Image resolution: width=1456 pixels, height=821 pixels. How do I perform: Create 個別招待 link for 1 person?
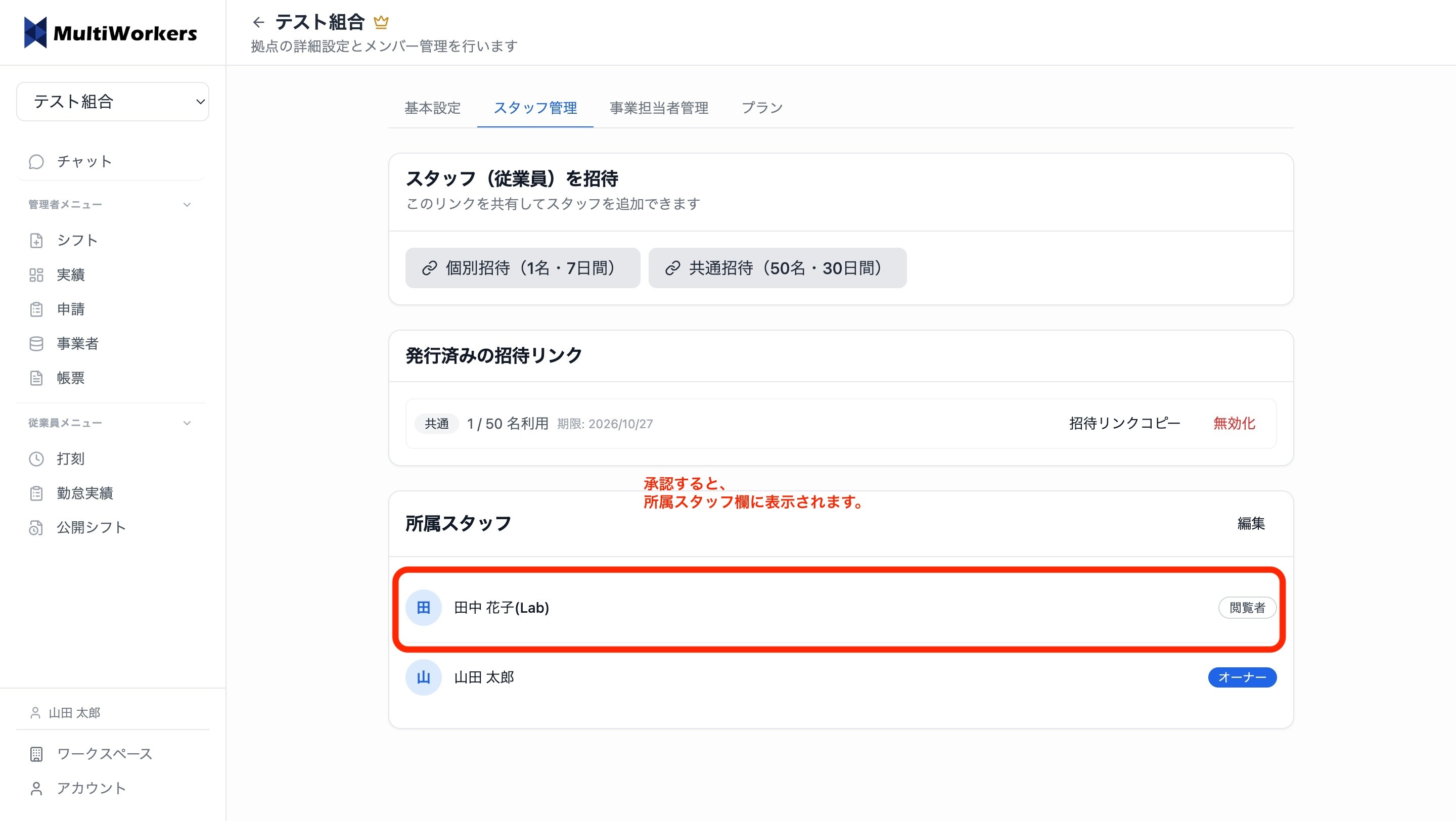click(523, 268)
